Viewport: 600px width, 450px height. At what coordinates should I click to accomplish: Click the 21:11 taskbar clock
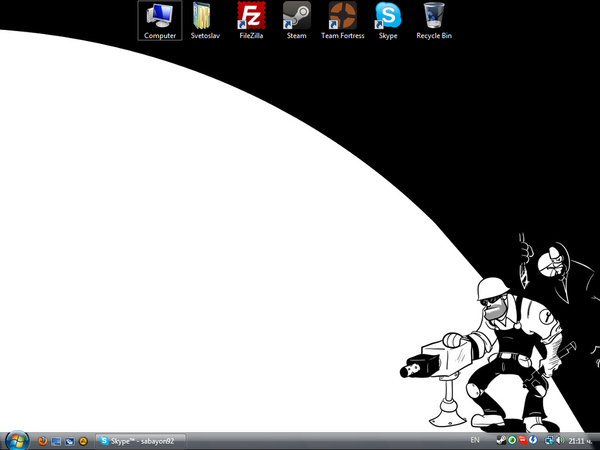(580, 441)
